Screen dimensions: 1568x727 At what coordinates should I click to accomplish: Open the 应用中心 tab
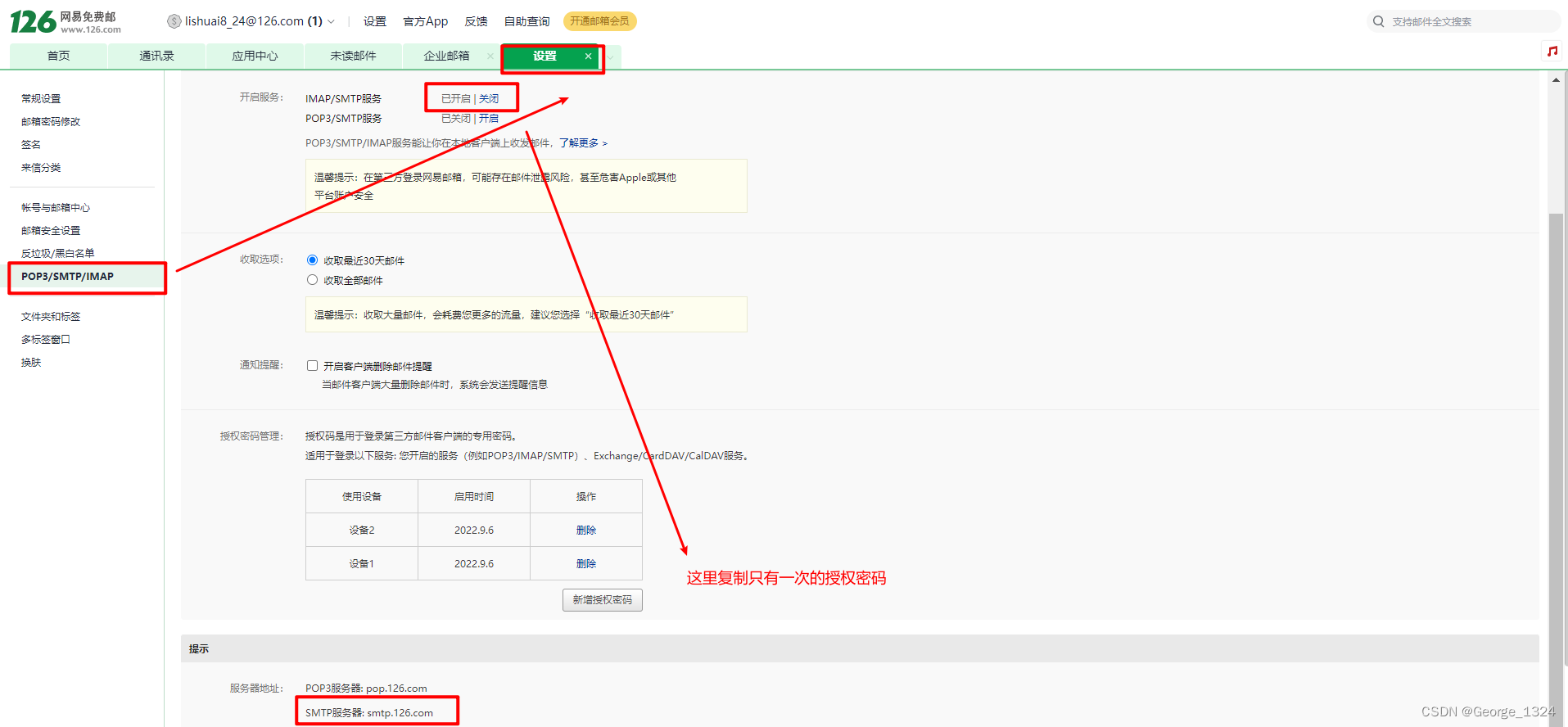pos(255,56)
